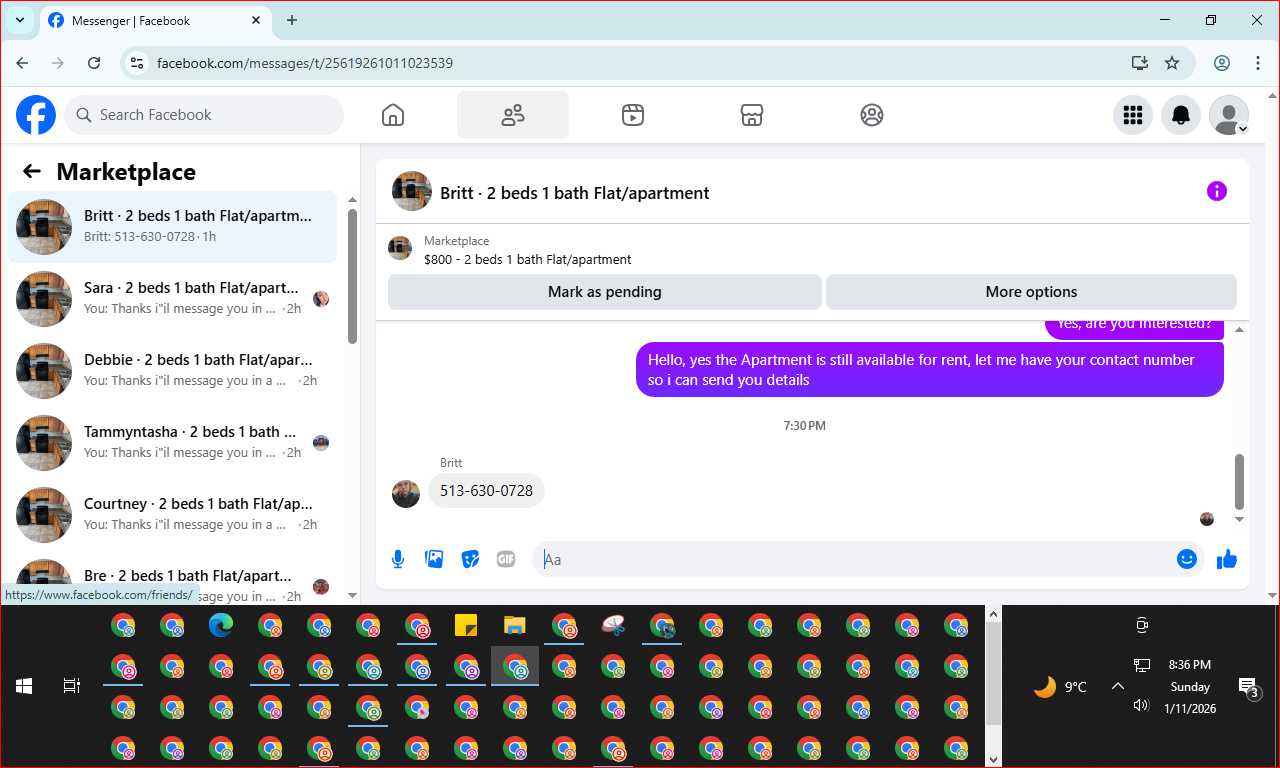Open the $800 Marketplace listing link
1280x768 pixels.
pyautogui.click(x=527, y=259)
